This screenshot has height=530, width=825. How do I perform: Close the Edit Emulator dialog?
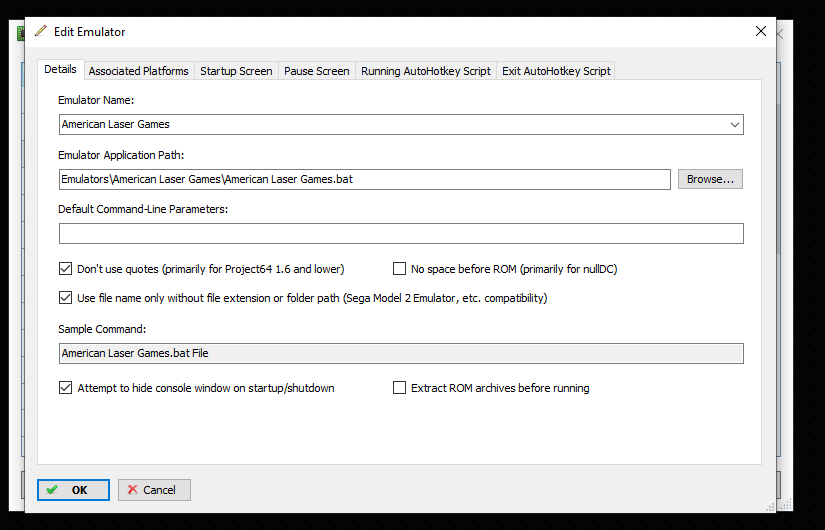tap(760, 32)
